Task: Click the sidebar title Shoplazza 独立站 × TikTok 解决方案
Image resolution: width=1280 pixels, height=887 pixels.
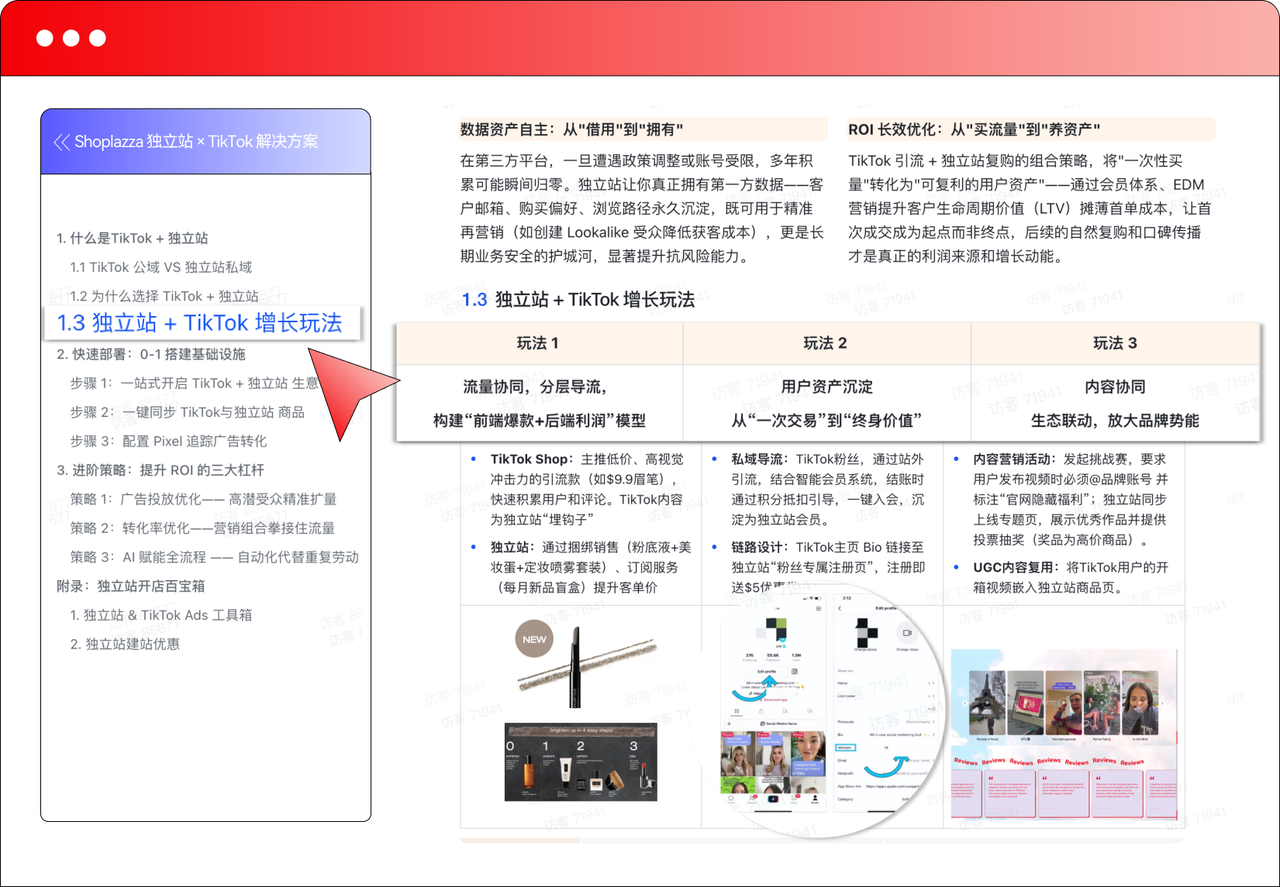Action: tap(197, 142)
